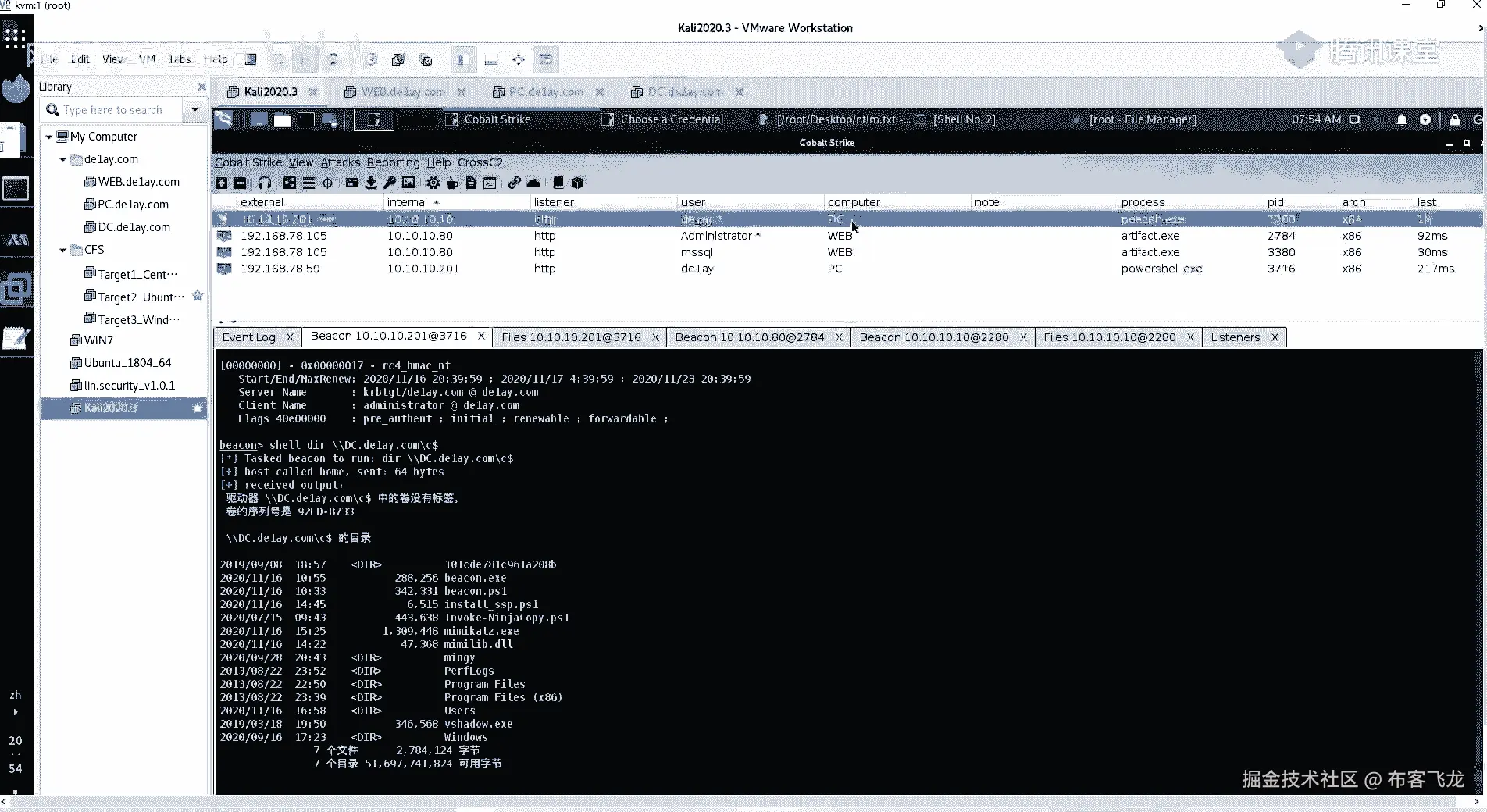The width and height of the screenshot is (1487, 812).
Task: Open the help book icon
Action: pyautogui.click(x=558, y=183)
